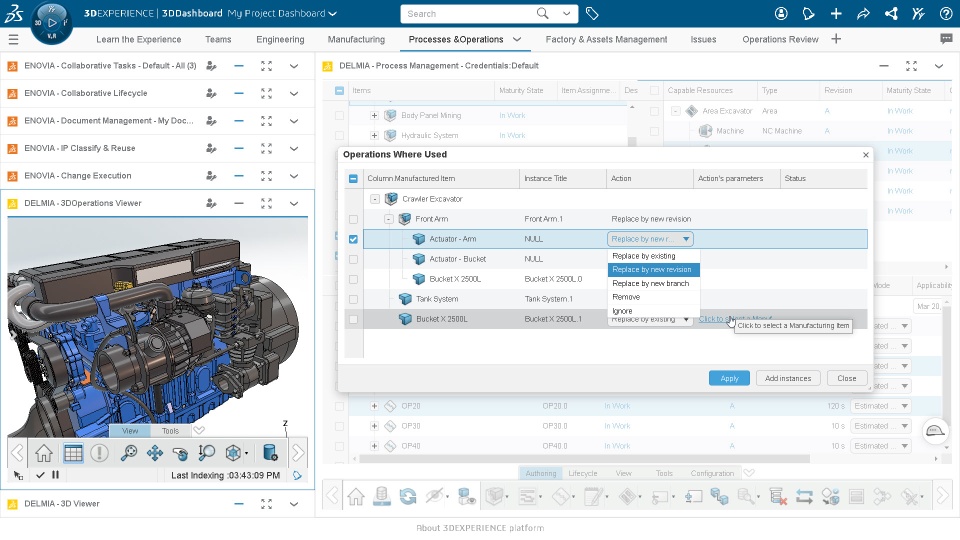This screenshot has width=960, height=540.
Task: Select the pan arrows tool in viewer
Action: (x=155, y=453)
